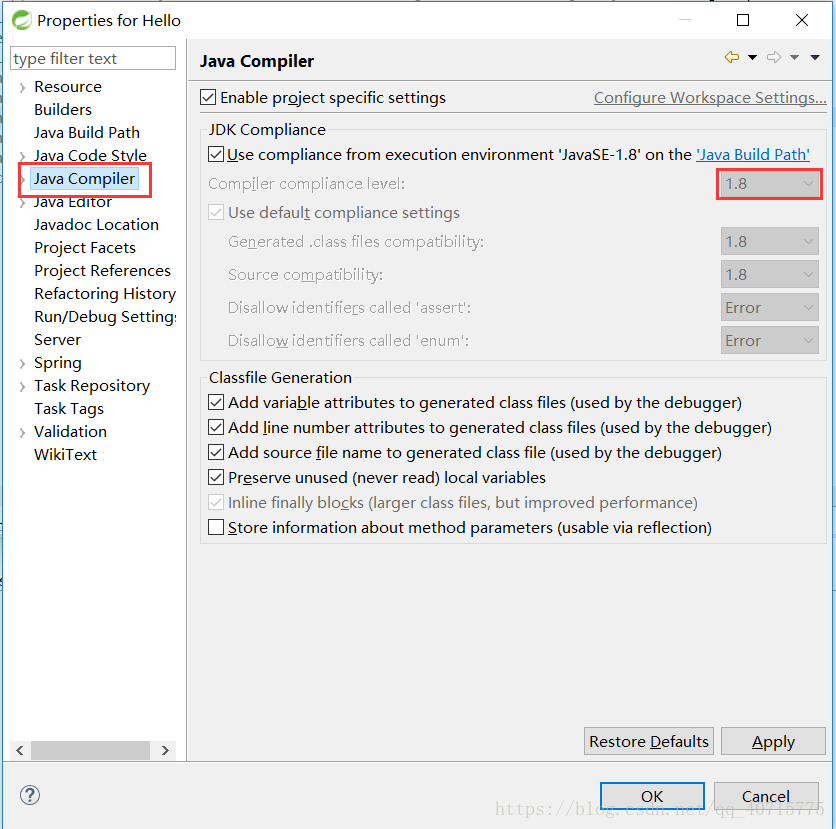The height and width of the screenshot is (829, 836).
Task: Select Task Tags entry
Action: pos(69,409)
